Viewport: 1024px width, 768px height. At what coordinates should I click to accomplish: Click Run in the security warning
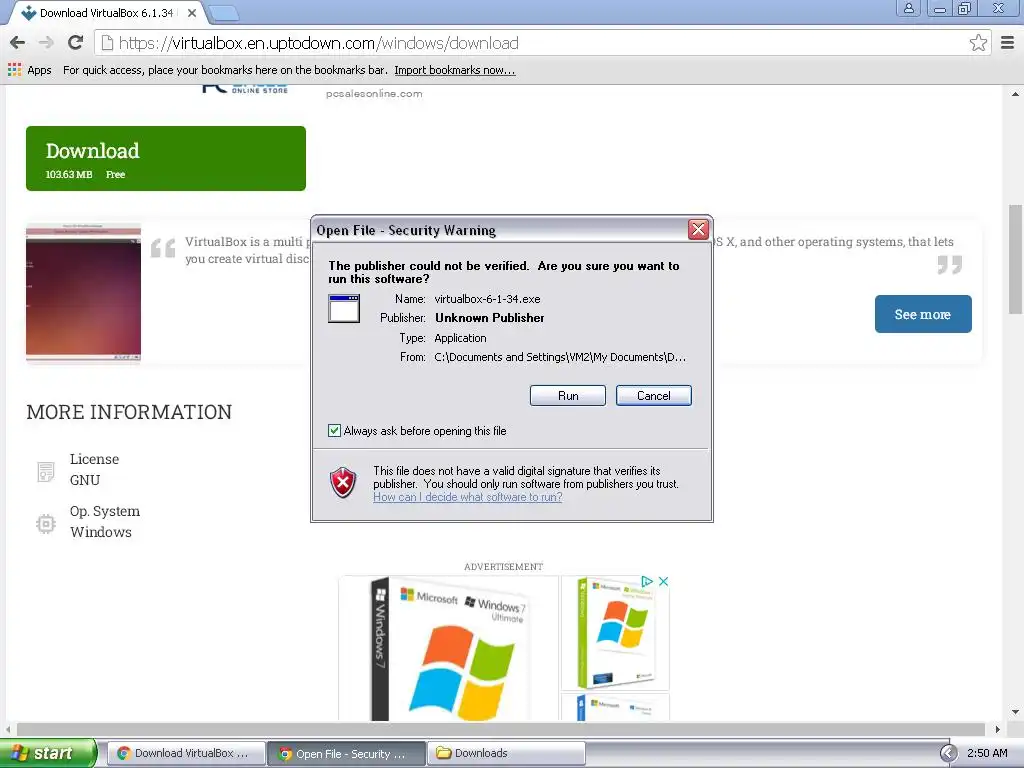click(x=568, y=396)
